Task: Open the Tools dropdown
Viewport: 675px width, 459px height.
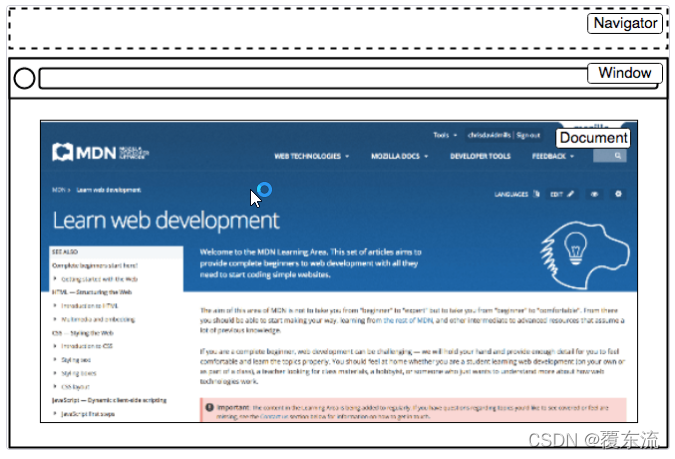Action: pyautogui.click(x=445, y=135)
